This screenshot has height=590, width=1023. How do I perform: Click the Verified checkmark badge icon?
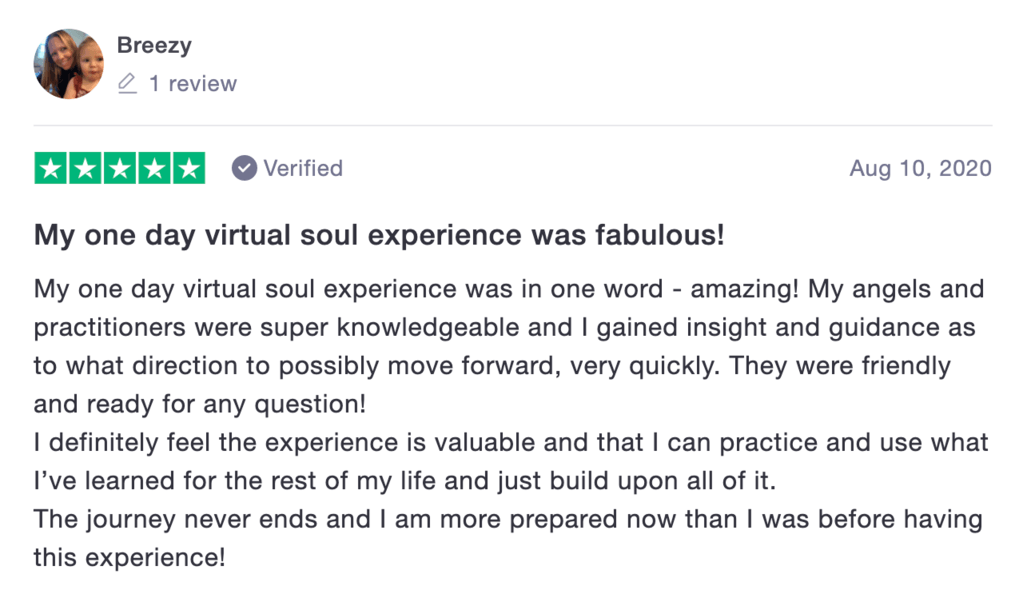tap(244, 168)
